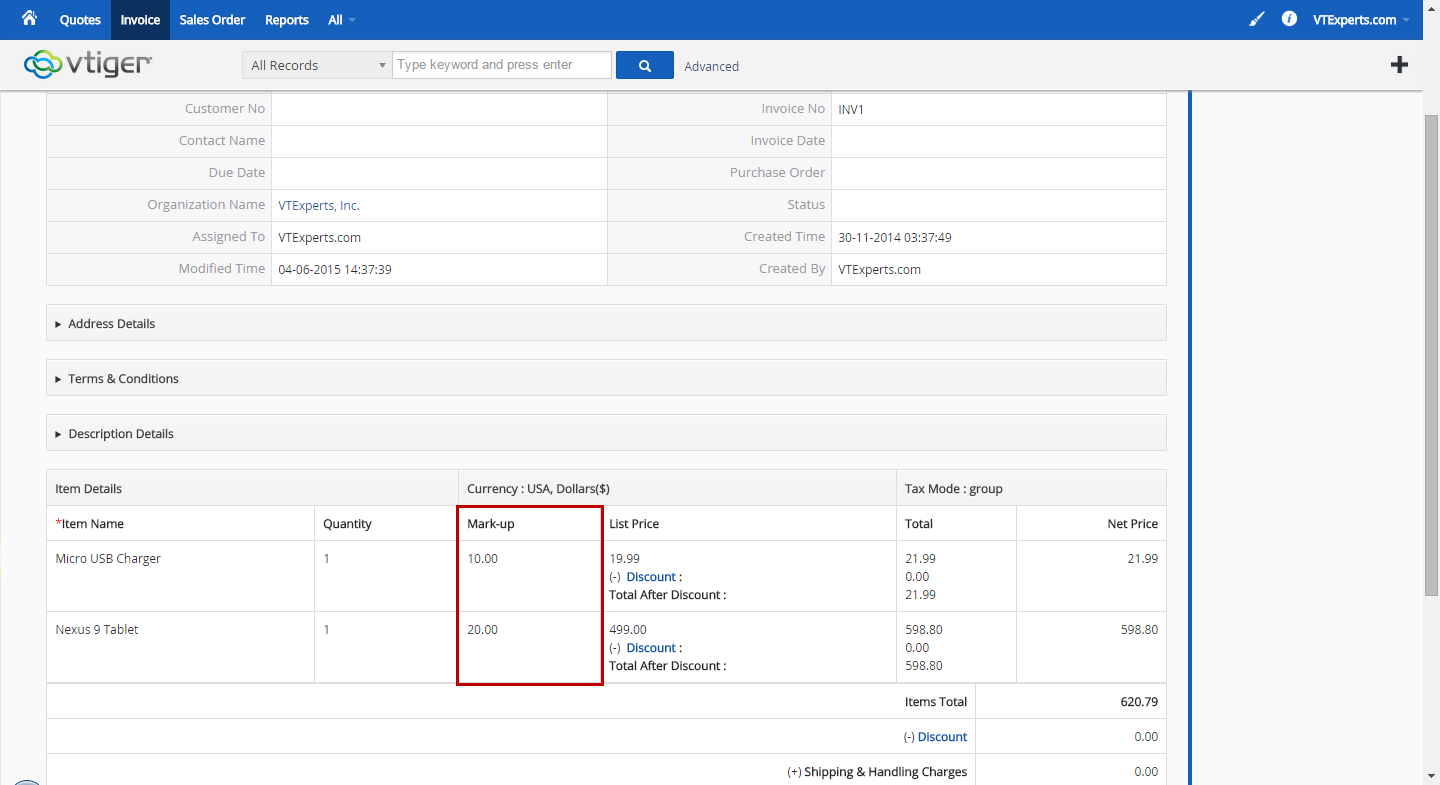Click net price 598.80 for Nexus tablet
Screen dimensions: 1440x785
click(1139, 630)
